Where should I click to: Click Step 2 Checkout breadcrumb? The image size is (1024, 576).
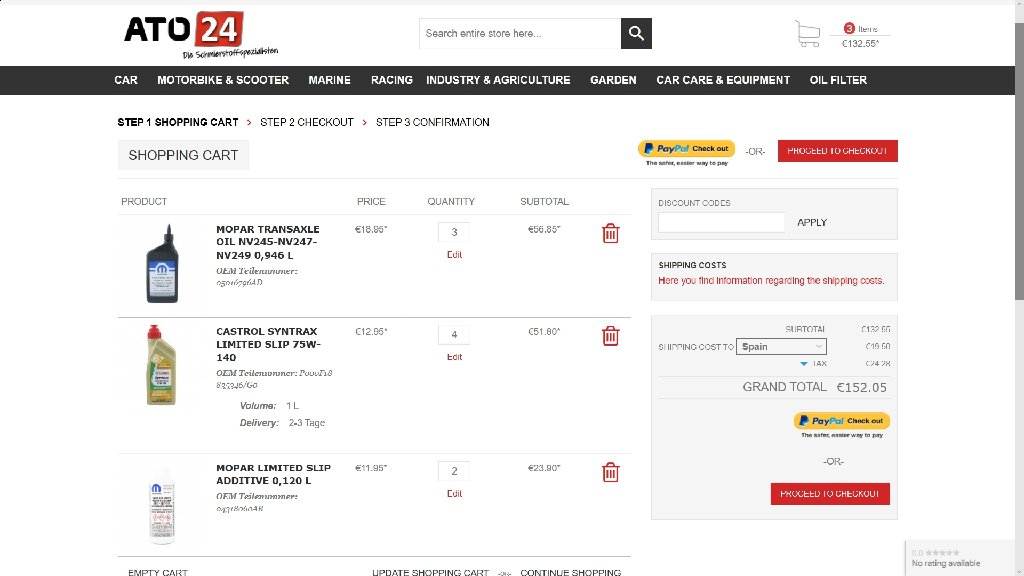(x=307, y=122)
